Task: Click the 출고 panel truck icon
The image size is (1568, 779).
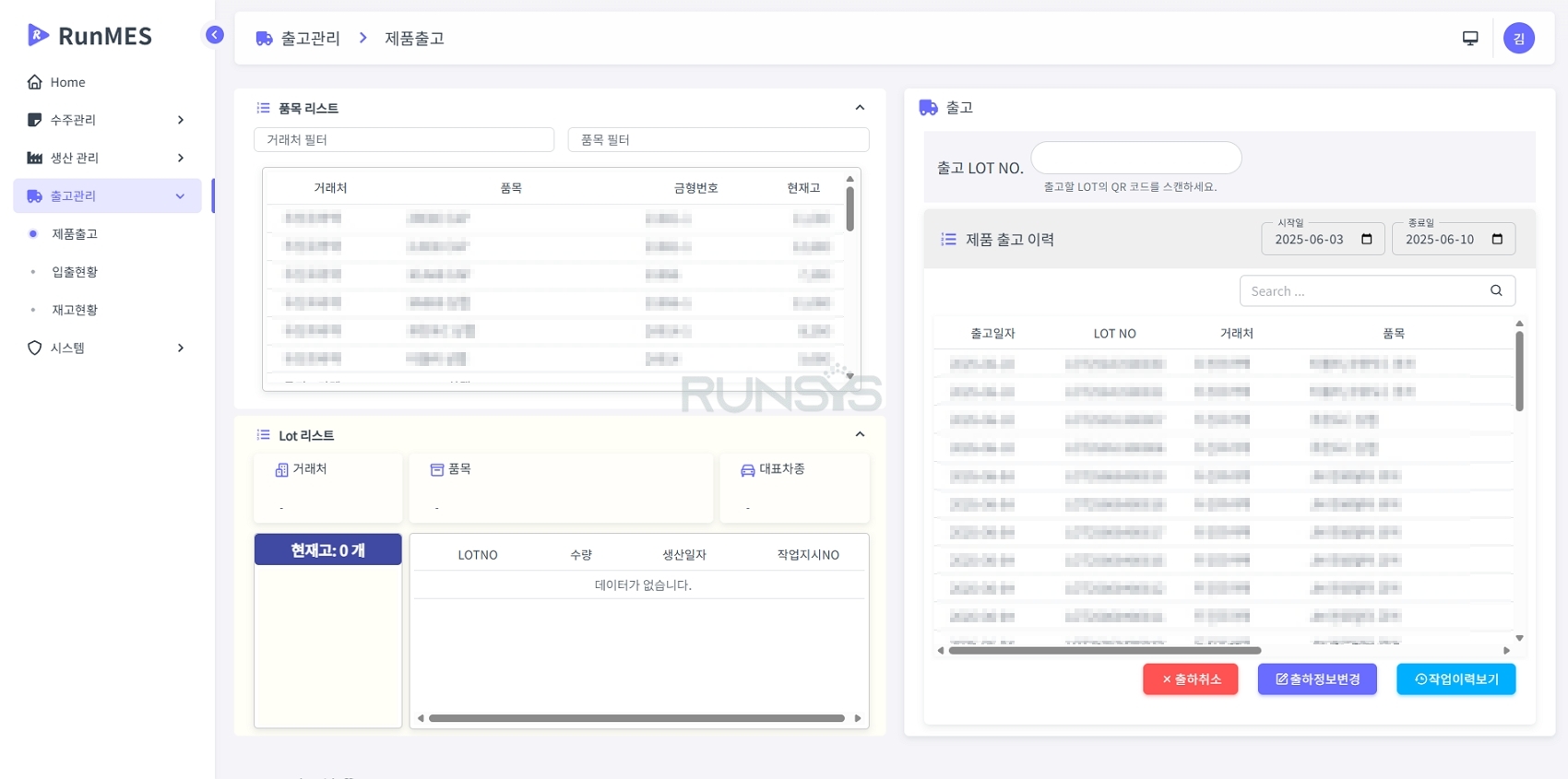Action: (x=929, y=108)
